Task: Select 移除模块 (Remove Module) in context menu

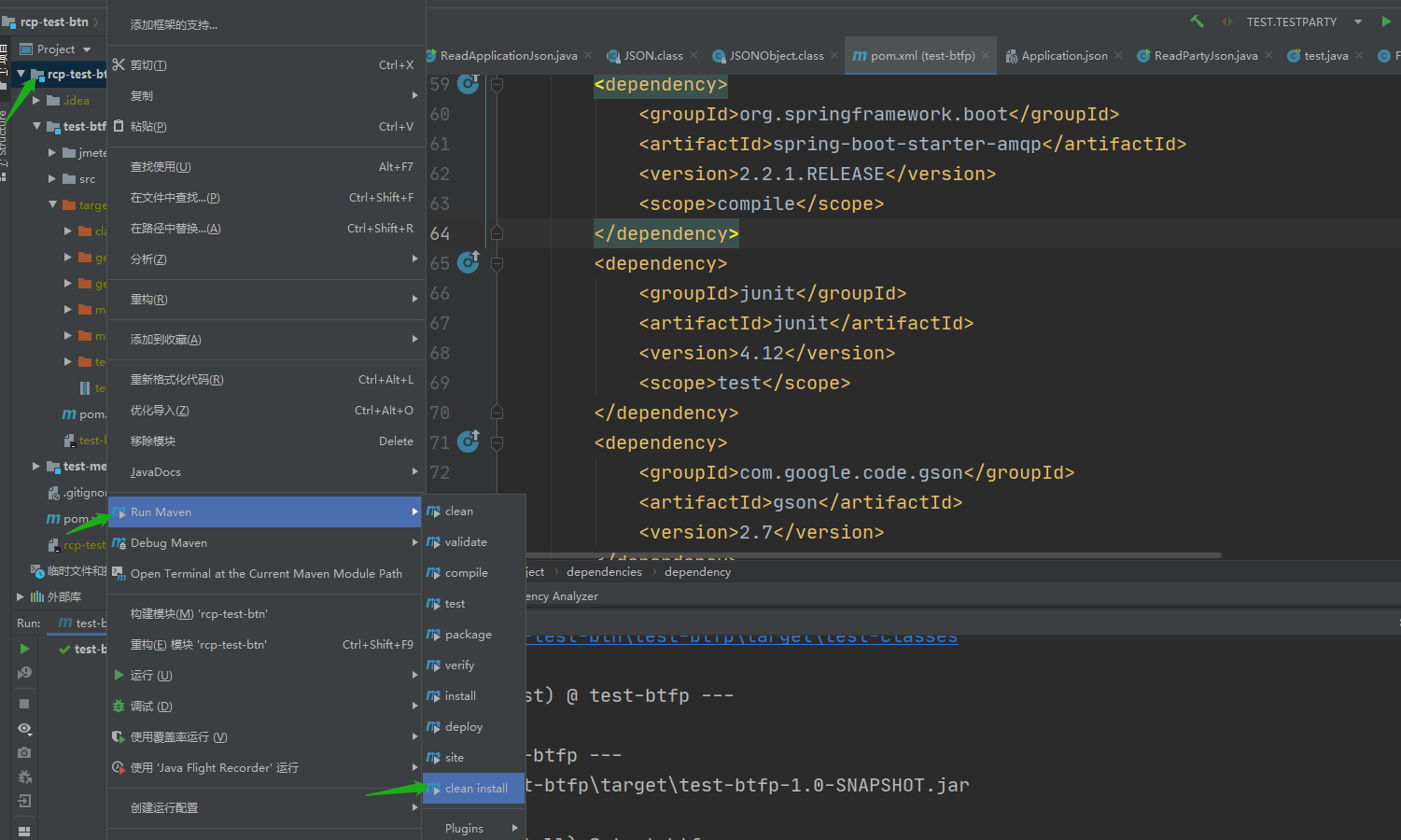Action: pyautogui.click(x=266, y=441)
